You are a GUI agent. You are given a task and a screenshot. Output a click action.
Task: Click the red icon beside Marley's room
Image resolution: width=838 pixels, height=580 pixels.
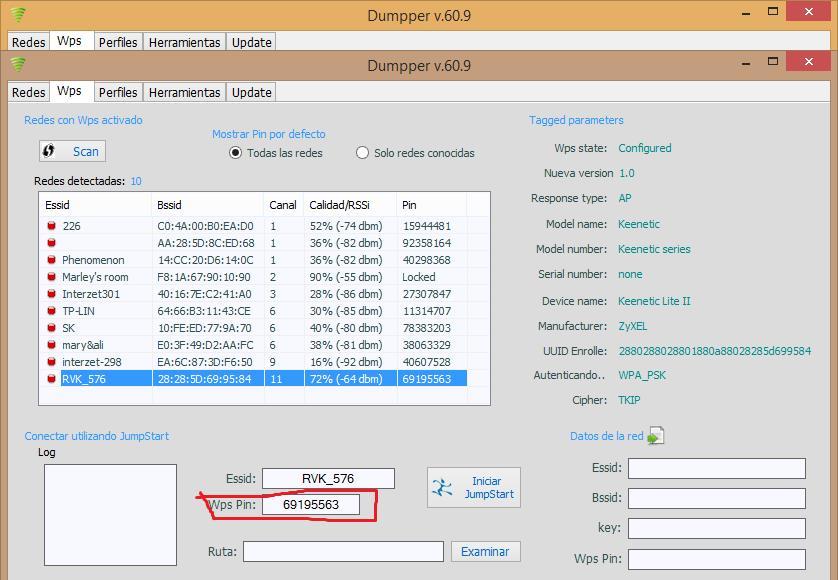tap(51, 277)
